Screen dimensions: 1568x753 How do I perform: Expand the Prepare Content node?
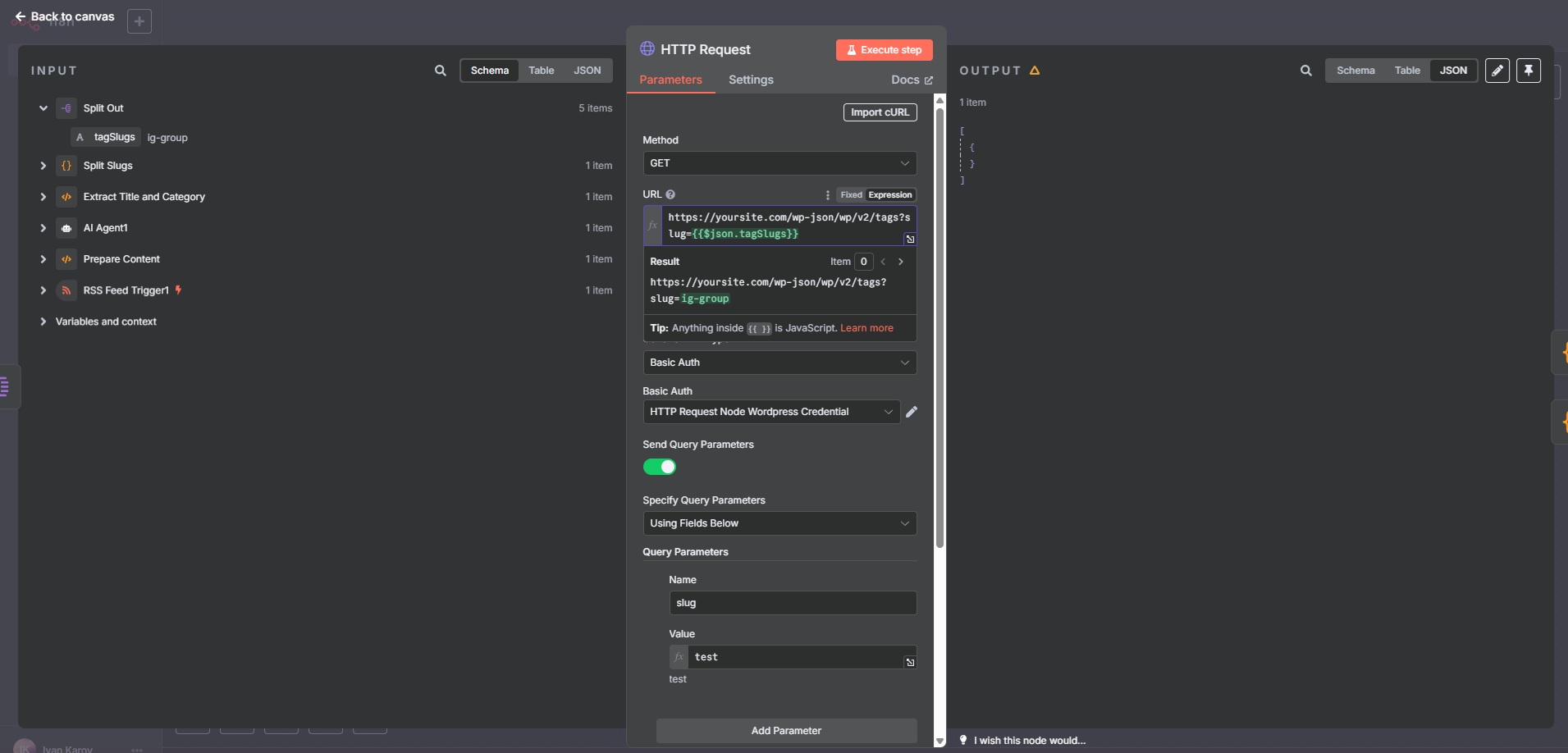tap(43, 259)
